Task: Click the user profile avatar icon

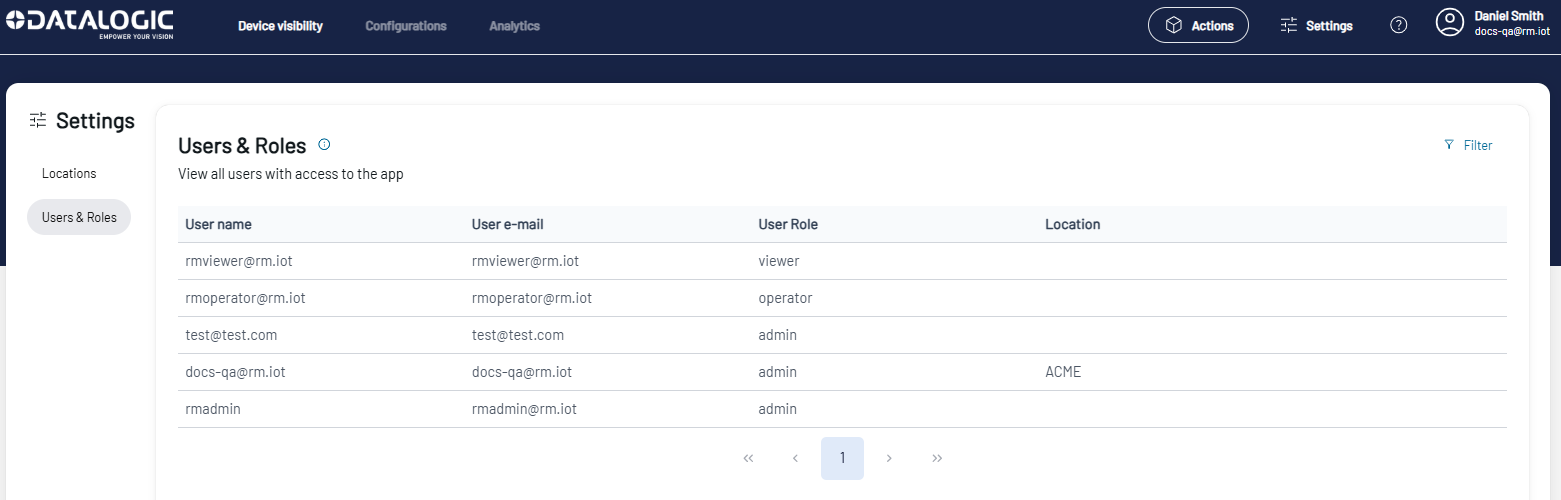Action: tap(1449, 24)
